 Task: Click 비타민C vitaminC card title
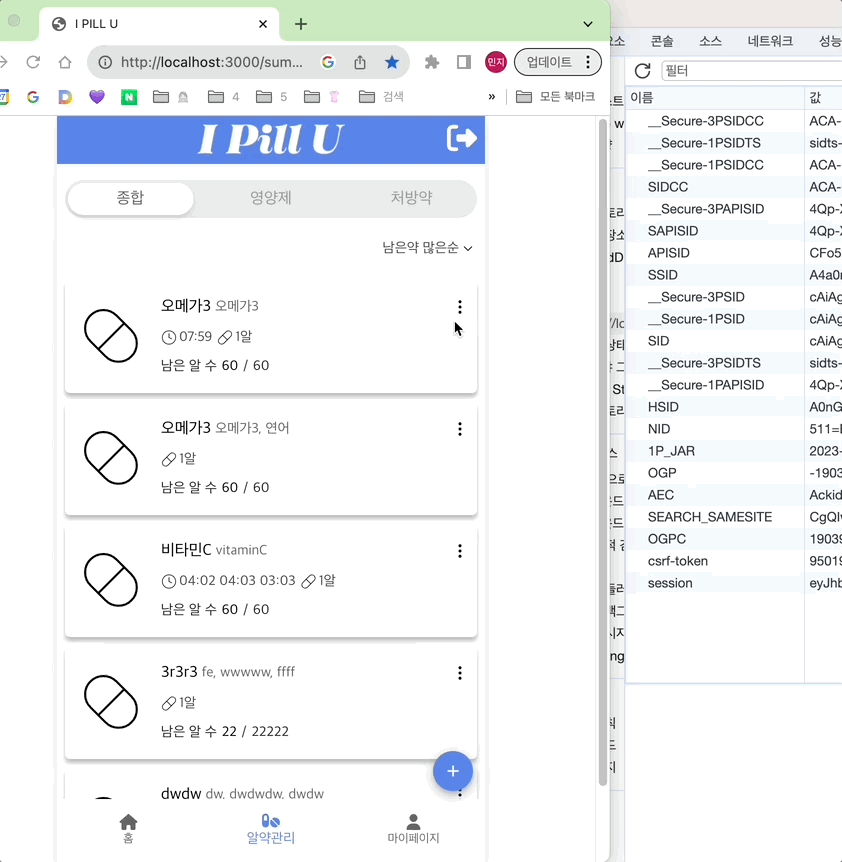[214, 549]
